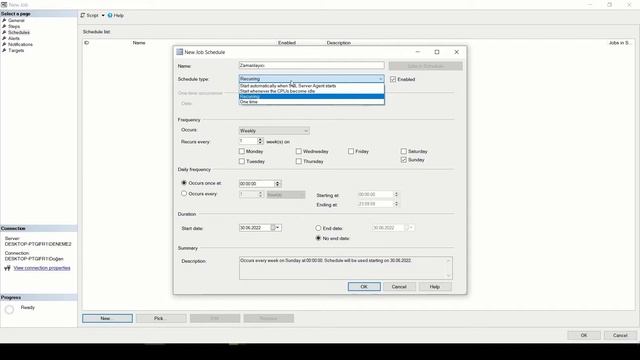Click the New... schedule button
The height and width of the screenshot is (360, 640).
pos(107,318)
